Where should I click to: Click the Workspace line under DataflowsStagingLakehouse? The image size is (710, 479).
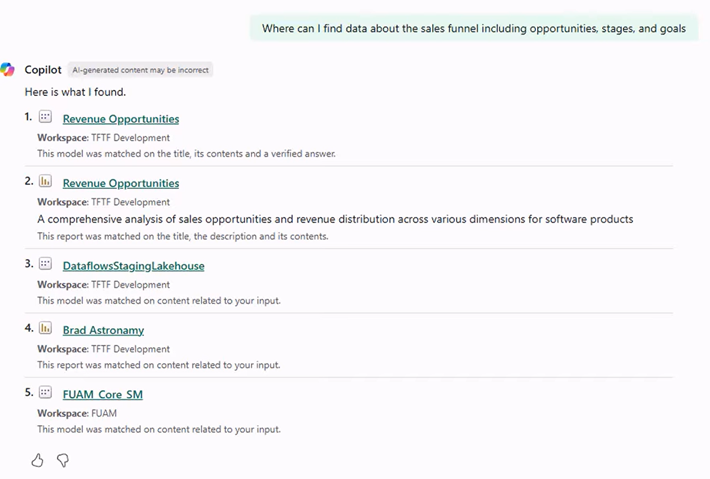tap(103, 285)
